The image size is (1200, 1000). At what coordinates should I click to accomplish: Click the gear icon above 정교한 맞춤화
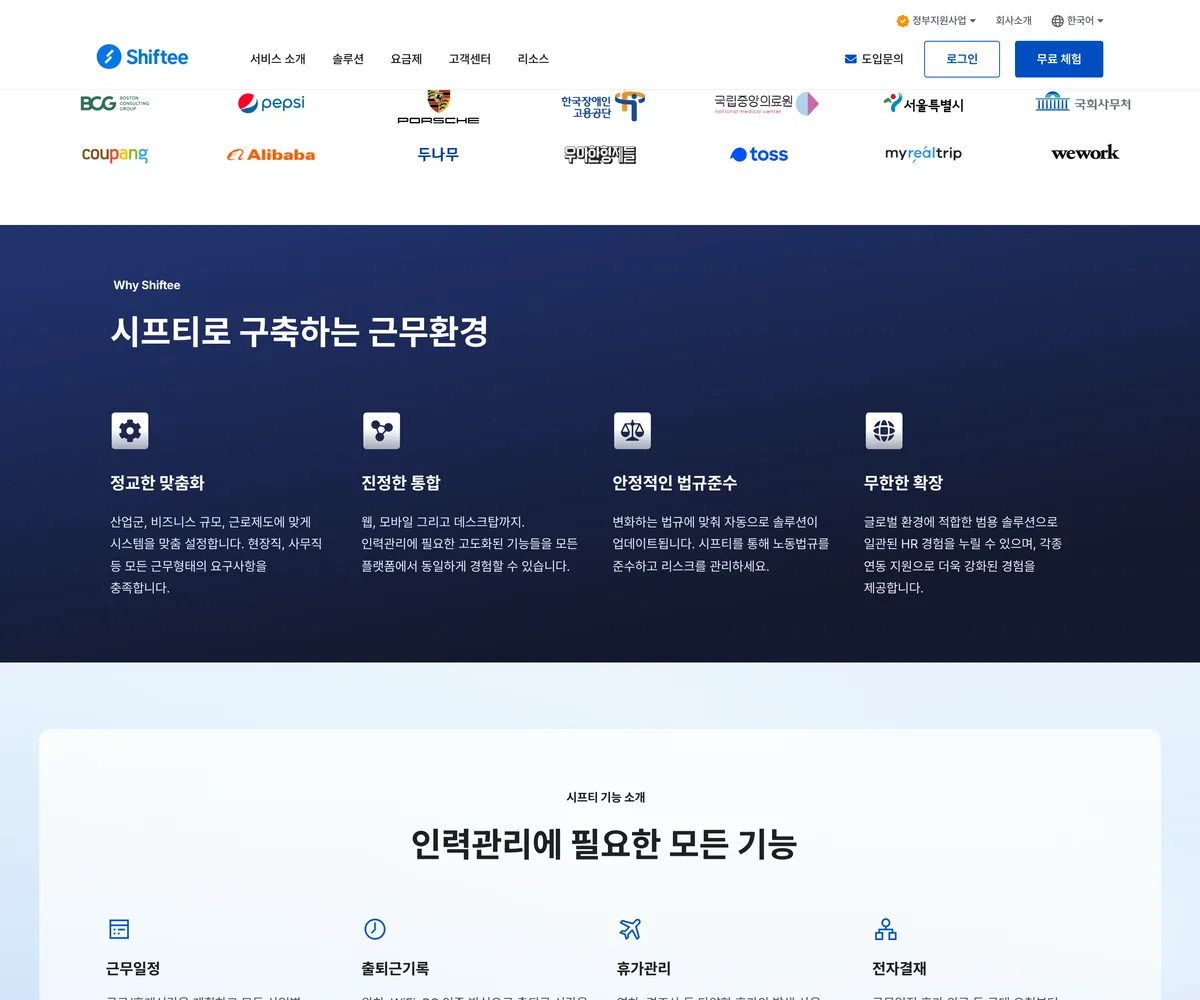tap(130, 431)
